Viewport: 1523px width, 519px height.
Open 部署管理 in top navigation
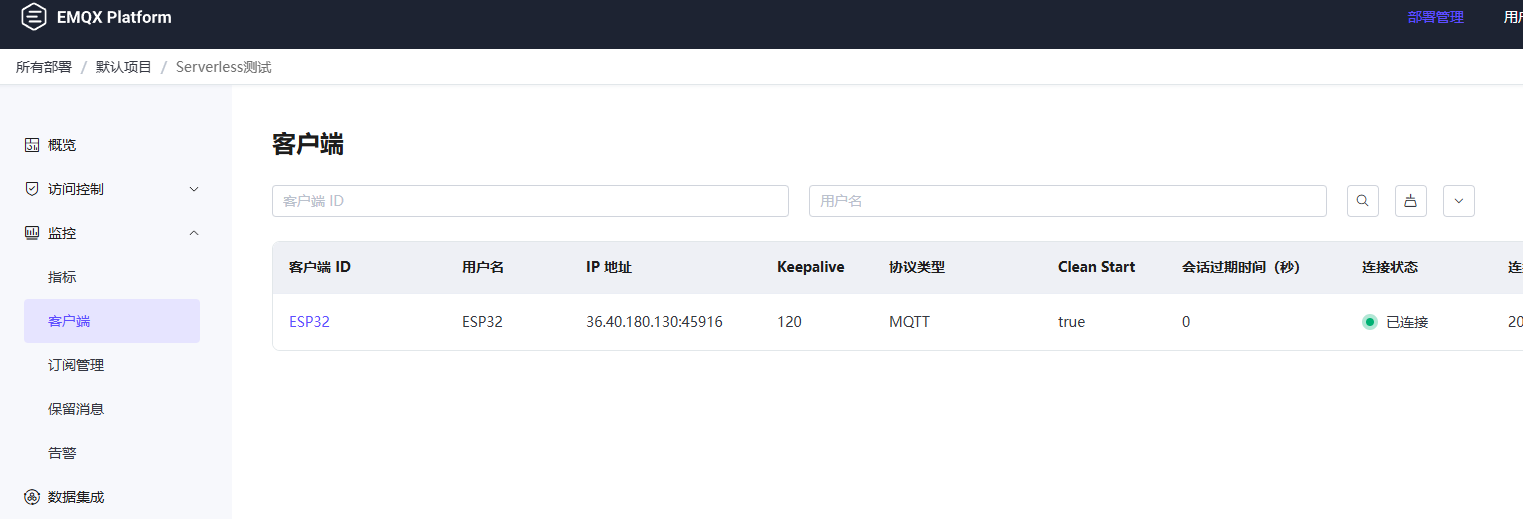(1435, 17)
